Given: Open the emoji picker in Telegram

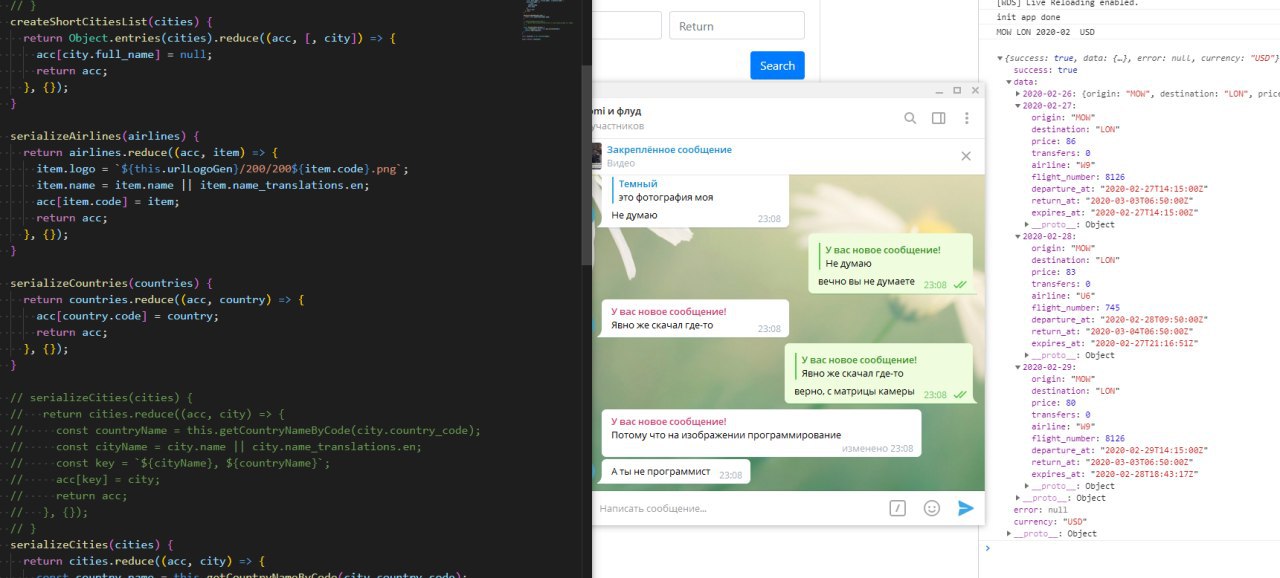Looking at the screenshot, I should (x=932, y=508).
